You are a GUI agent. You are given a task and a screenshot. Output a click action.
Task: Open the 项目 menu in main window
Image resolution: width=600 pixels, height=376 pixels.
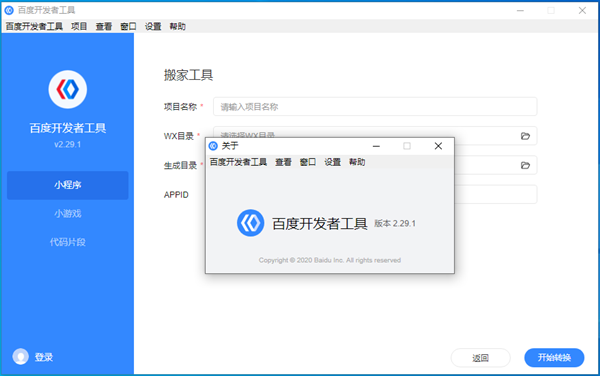click(x=79, y=26)
